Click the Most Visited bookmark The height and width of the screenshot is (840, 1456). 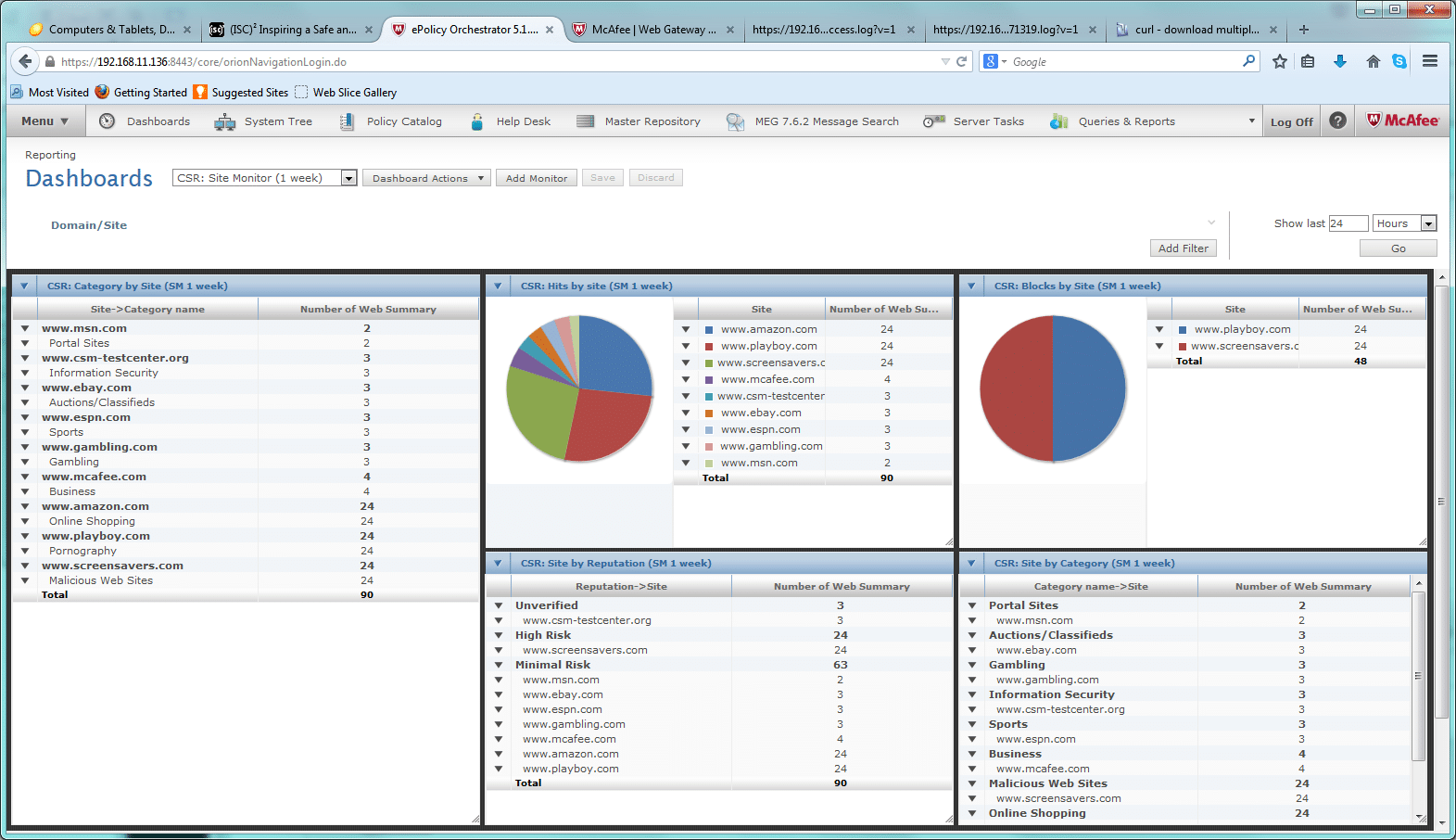point(50,93)
